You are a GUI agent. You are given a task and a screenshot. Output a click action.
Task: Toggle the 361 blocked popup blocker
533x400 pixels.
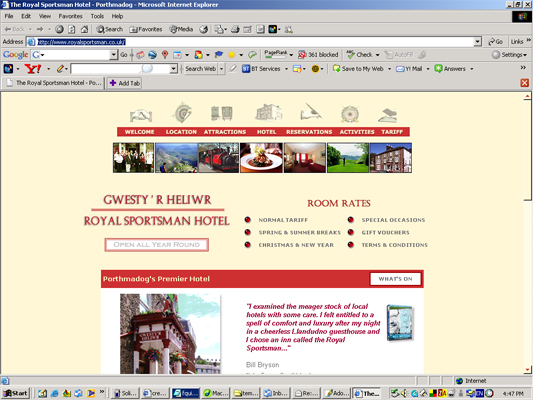[x=318, y=55]
